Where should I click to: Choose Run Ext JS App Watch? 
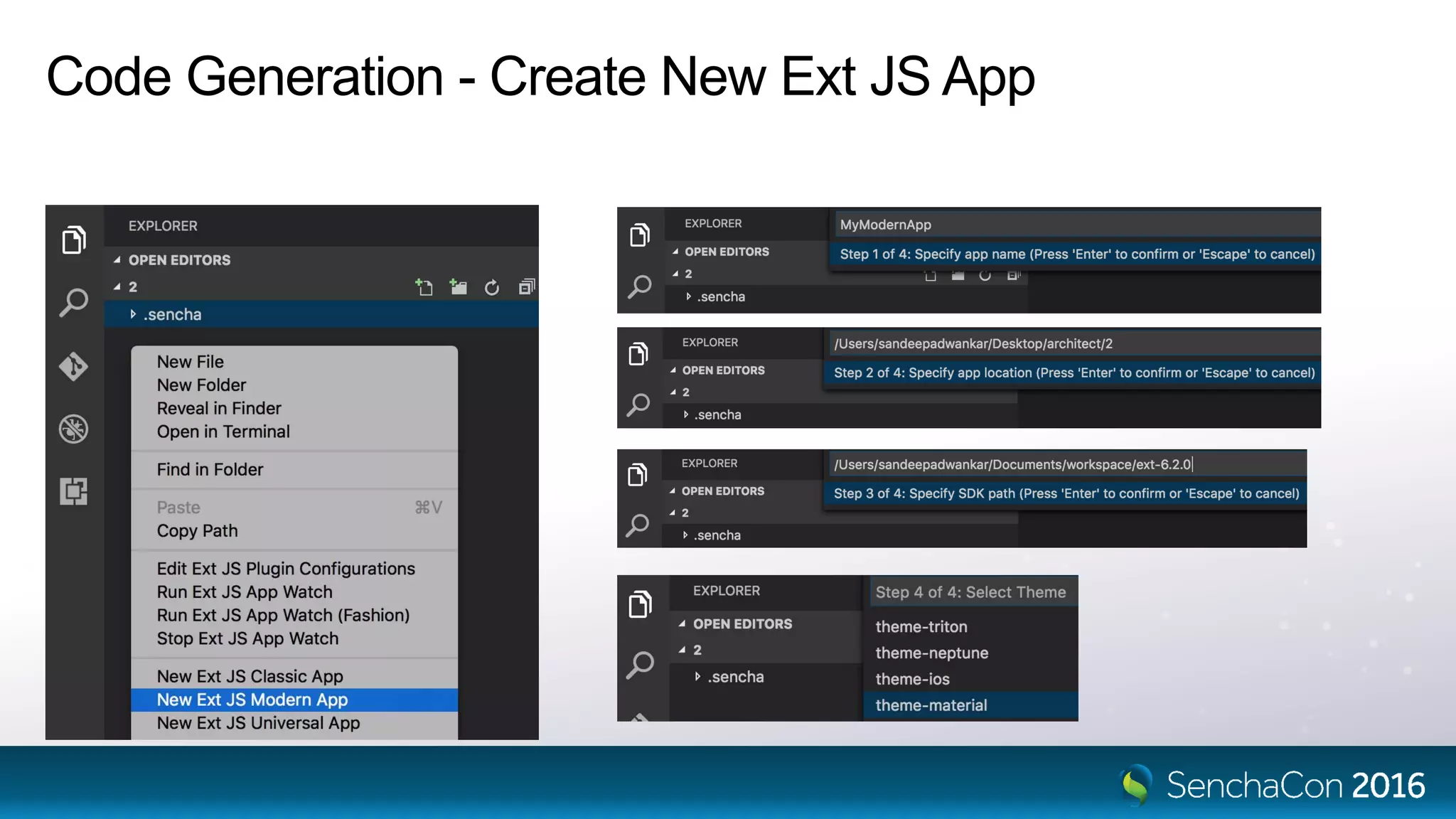pos(294,592)
